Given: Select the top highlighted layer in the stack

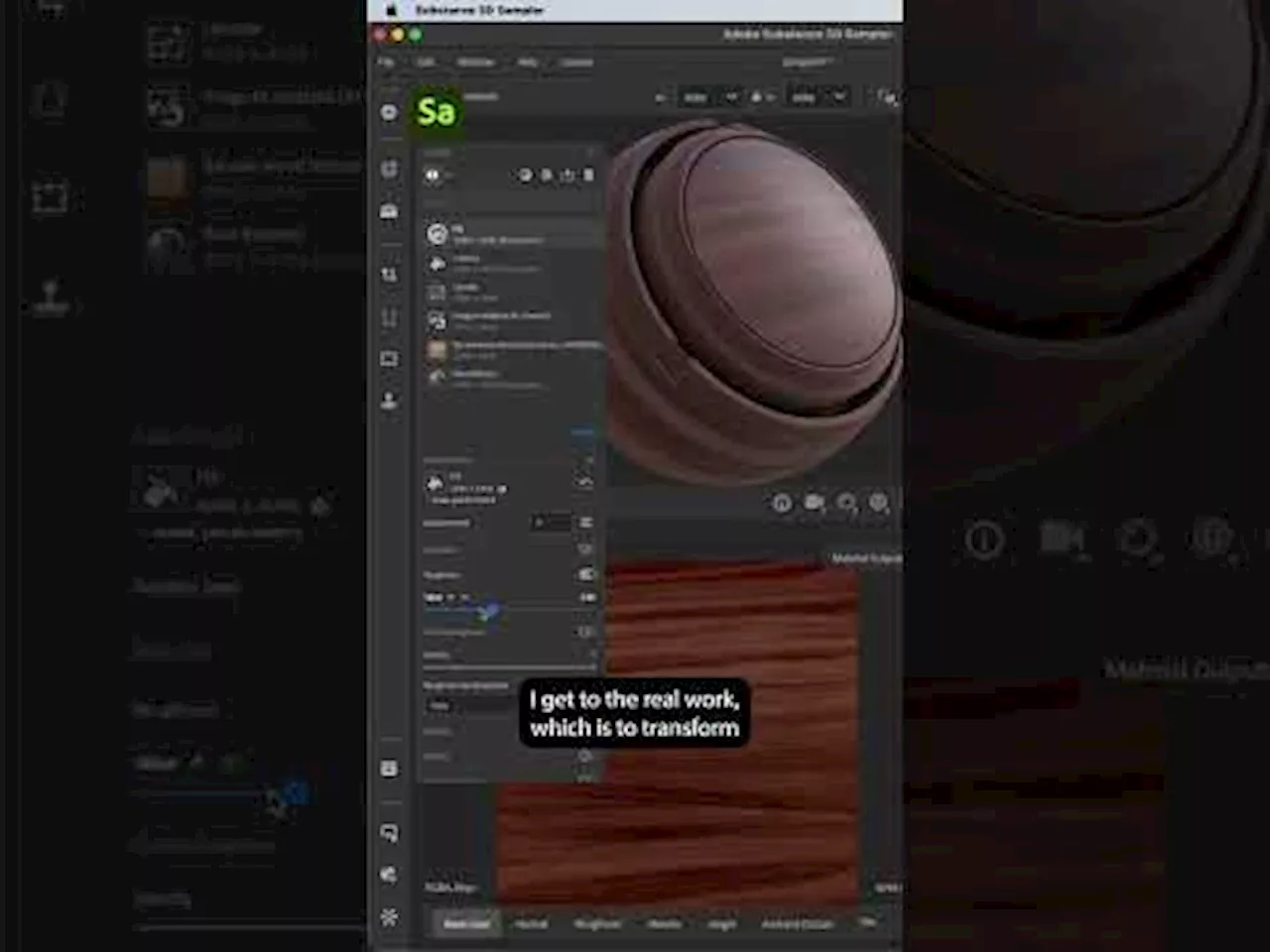Looking at the screenshot, I should tap(514, 234).
